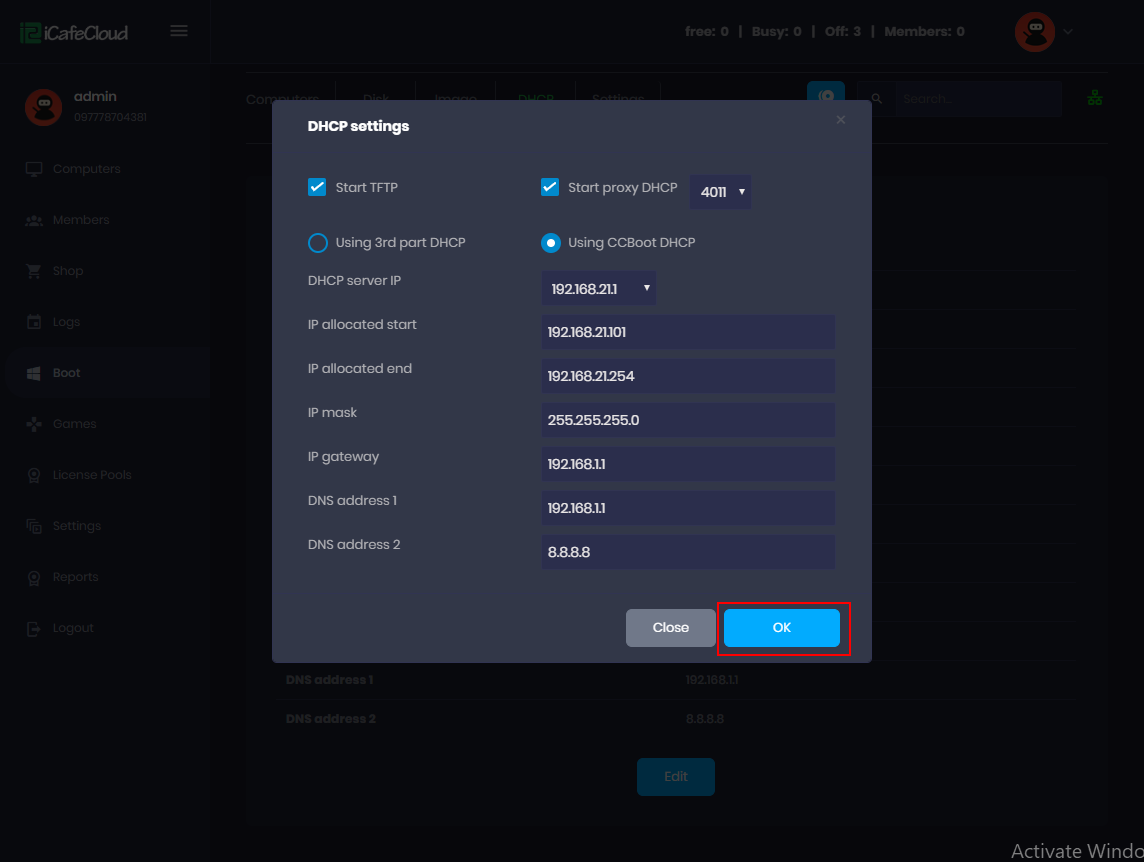Uncheck the Start proxy DHCP checkbox
The image size is (1144, 862).
click(x=550, y=187)
